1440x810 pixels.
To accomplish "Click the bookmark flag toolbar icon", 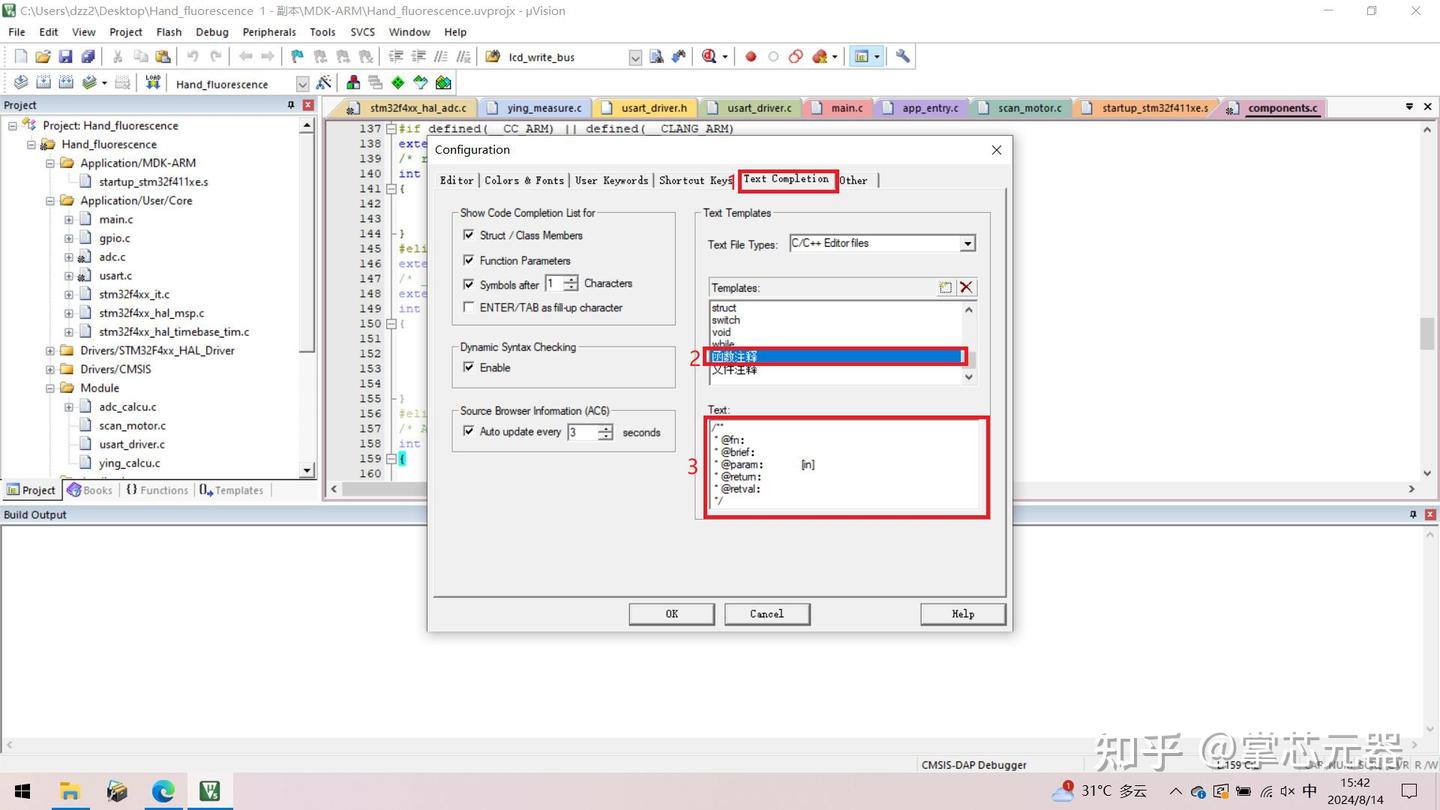I will tap(297, 57).
